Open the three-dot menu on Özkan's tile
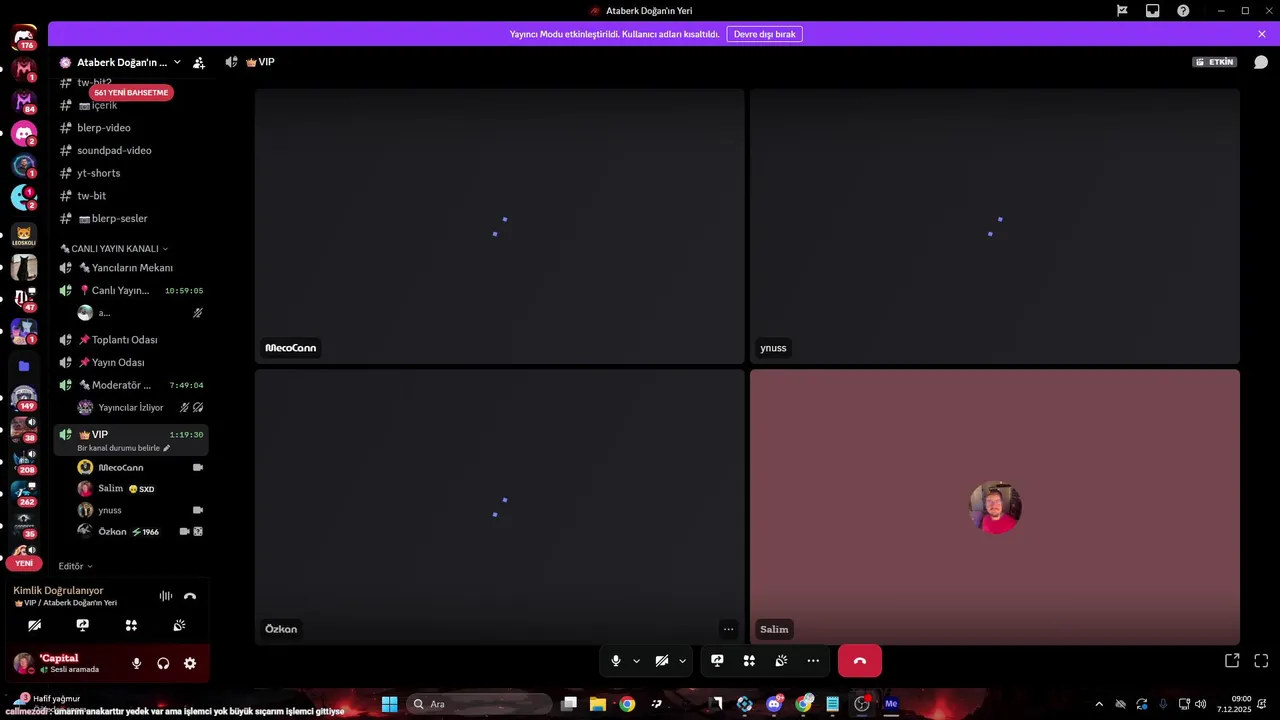The image size is (1280, 720). pos(728,629)
